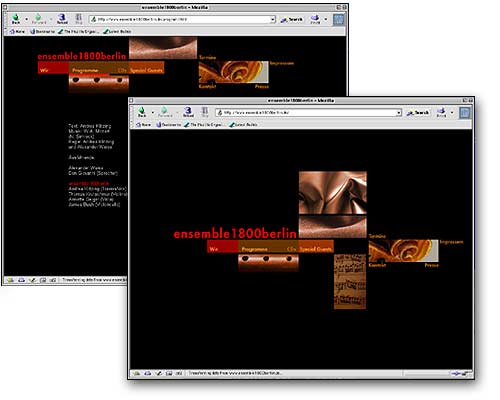This screenshot has height=400, width=500.
Task: Click Print icon in rear Mozilla window
Action: [315, 19]
